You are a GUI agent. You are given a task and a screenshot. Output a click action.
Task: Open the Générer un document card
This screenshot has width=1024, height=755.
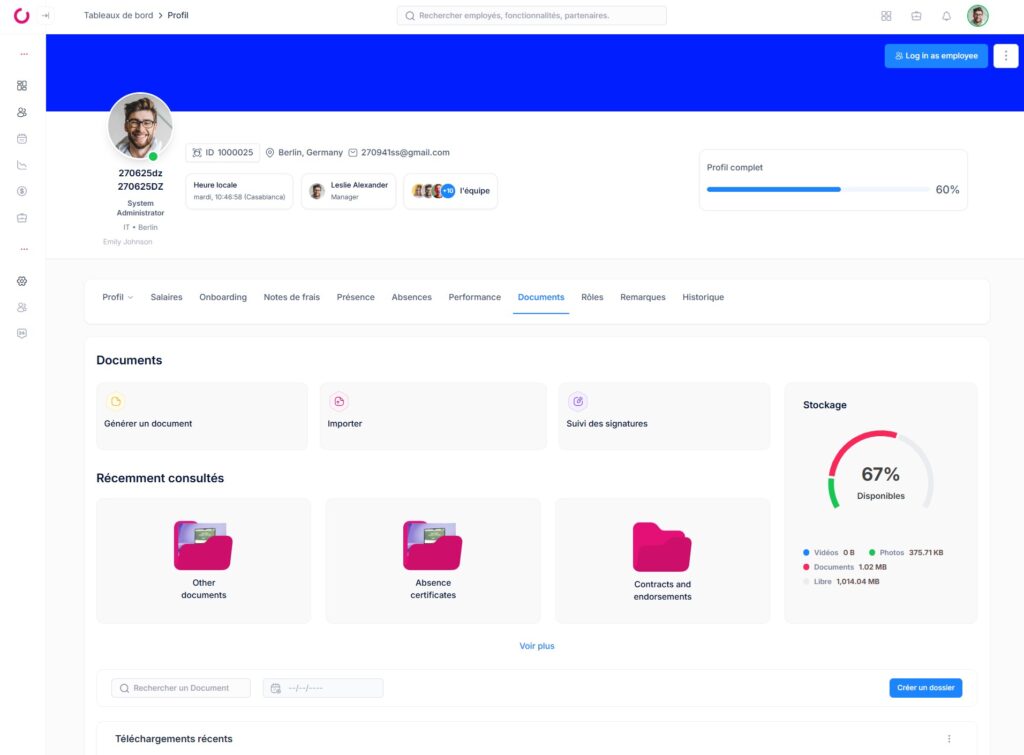click(201, 416)
